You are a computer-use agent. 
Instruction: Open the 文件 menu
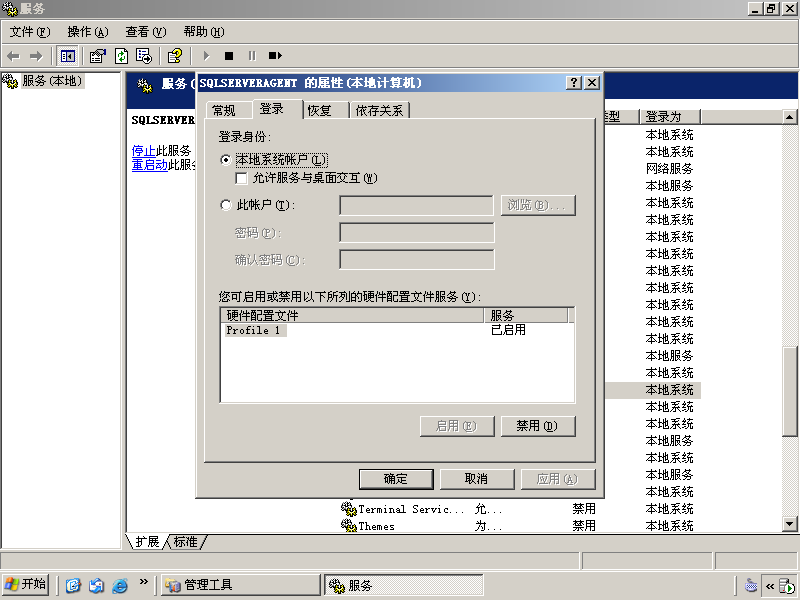30,32
